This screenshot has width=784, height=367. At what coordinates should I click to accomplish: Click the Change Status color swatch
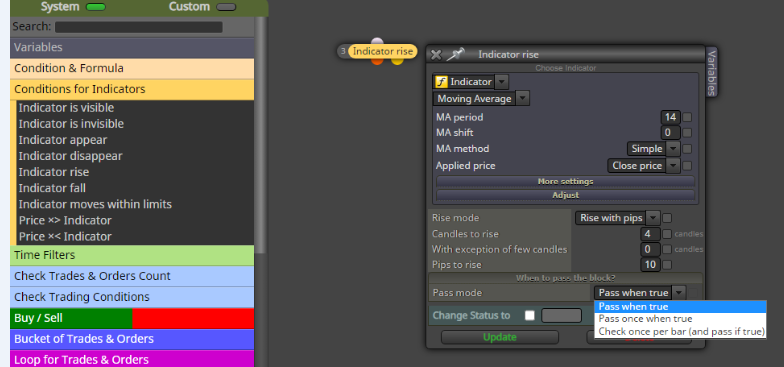[x=562, y=316]
